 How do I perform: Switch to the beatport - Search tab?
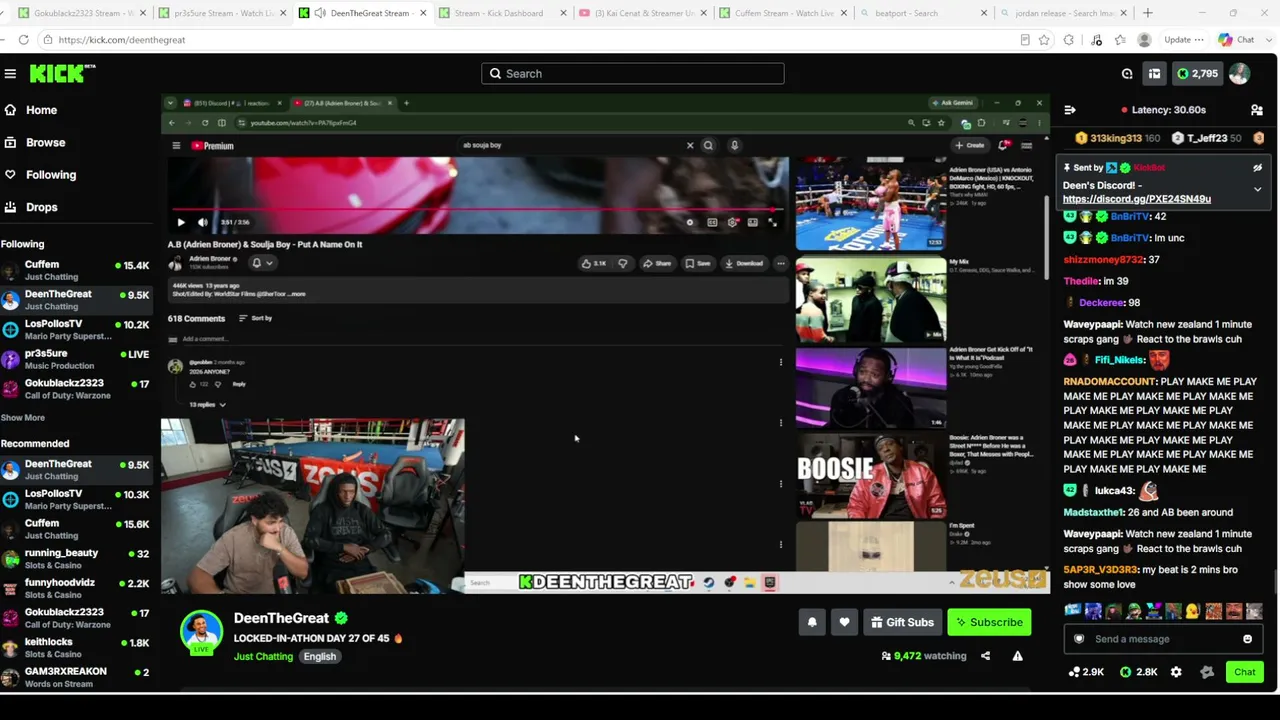tap(920, 13)
